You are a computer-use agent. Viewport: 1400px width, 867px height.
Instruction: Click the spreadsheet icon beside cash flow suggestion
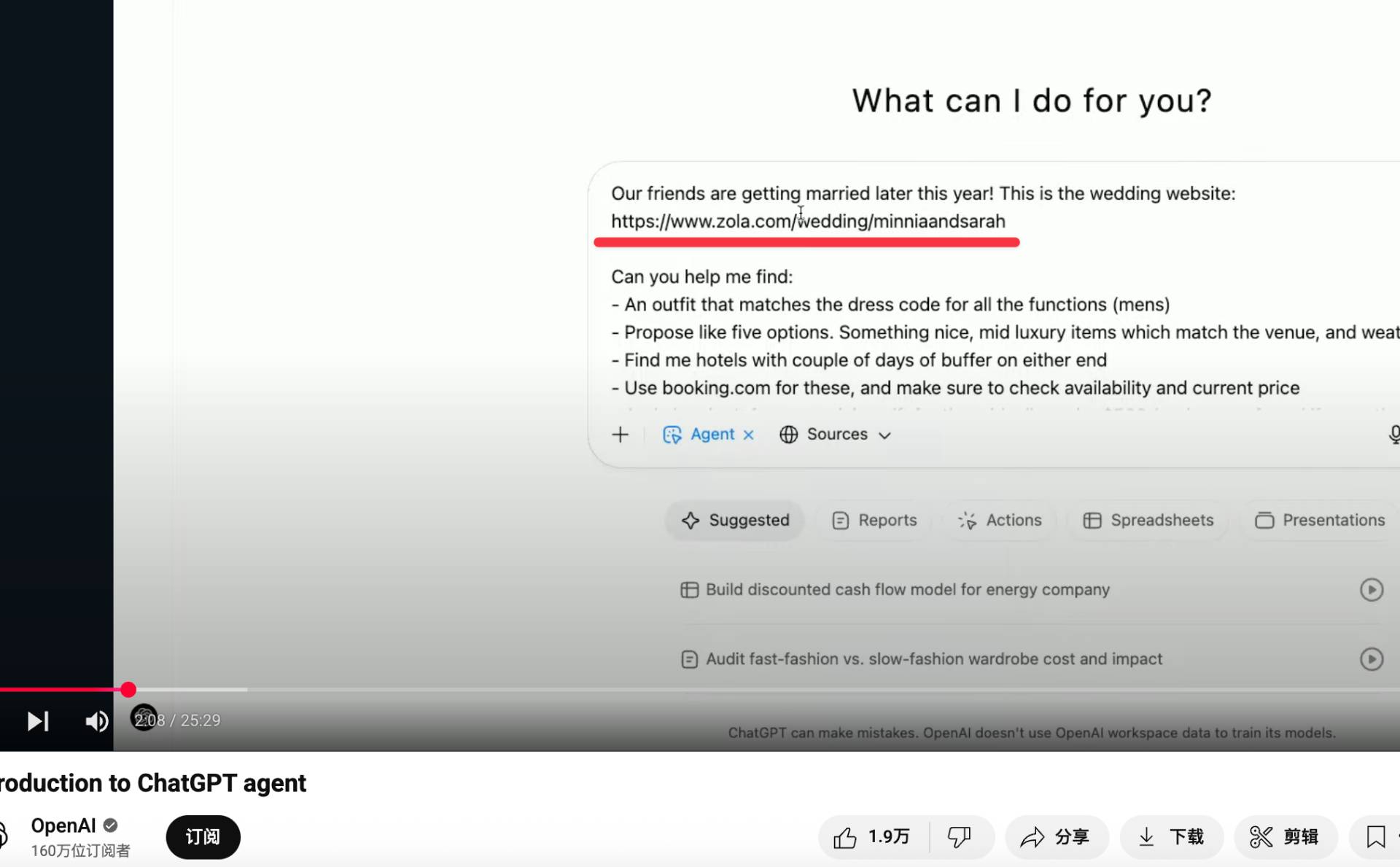(x=689, y=589)
